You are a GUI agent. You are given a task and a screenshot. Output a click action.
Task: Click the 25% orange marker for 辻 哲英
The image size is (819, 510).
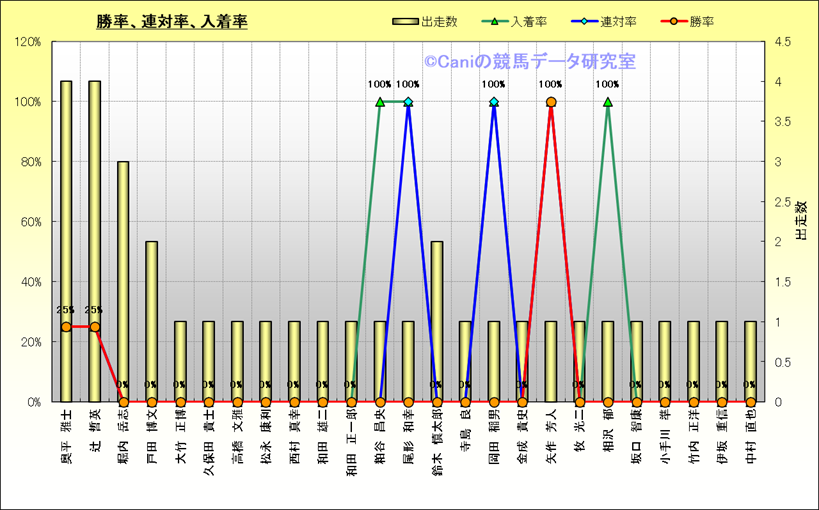tap(95, 327)
